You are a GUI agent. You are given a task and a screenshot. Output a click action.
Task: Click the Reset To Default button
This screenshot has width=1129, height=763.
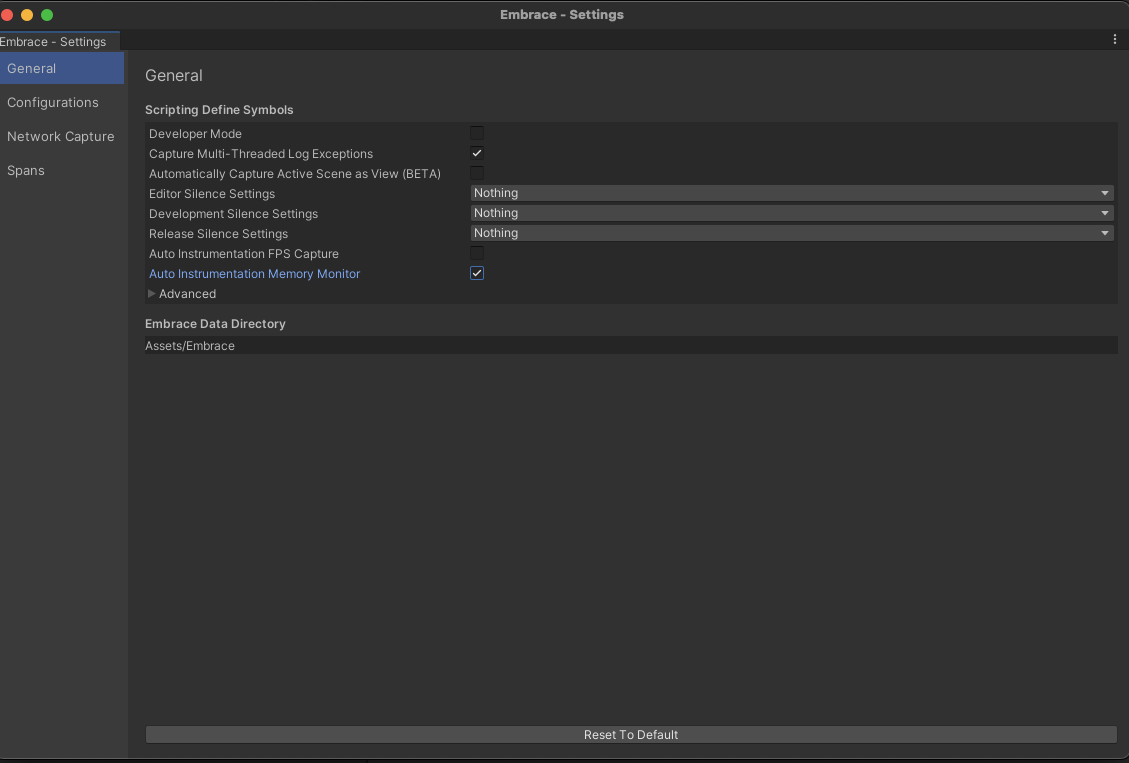pos(631,734)
